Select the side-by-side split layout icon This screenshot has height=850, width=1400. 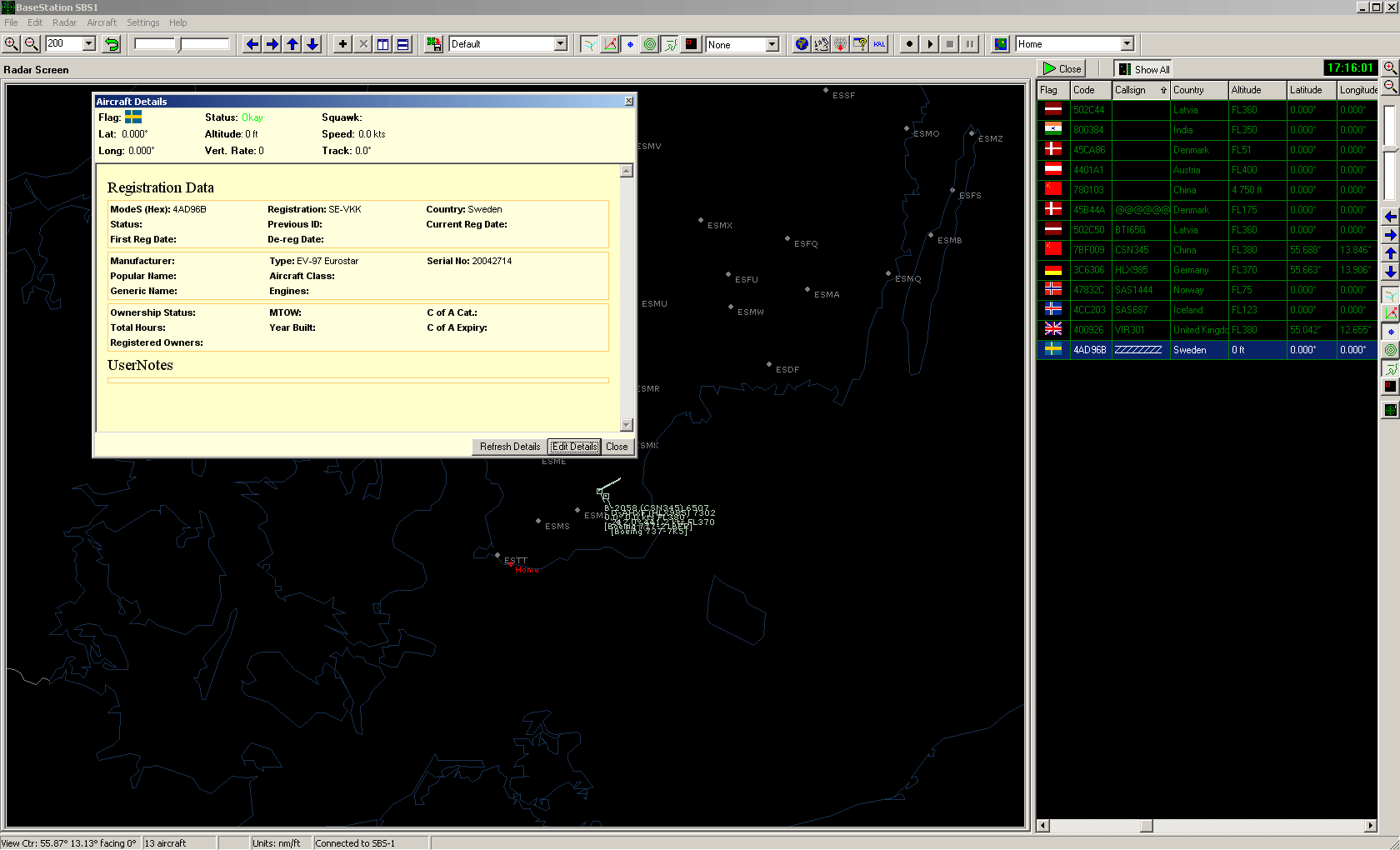(382, 44)
